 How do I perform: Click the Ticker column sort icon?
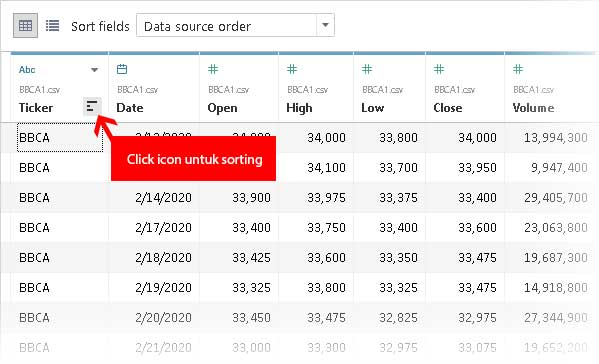[92, 107]
